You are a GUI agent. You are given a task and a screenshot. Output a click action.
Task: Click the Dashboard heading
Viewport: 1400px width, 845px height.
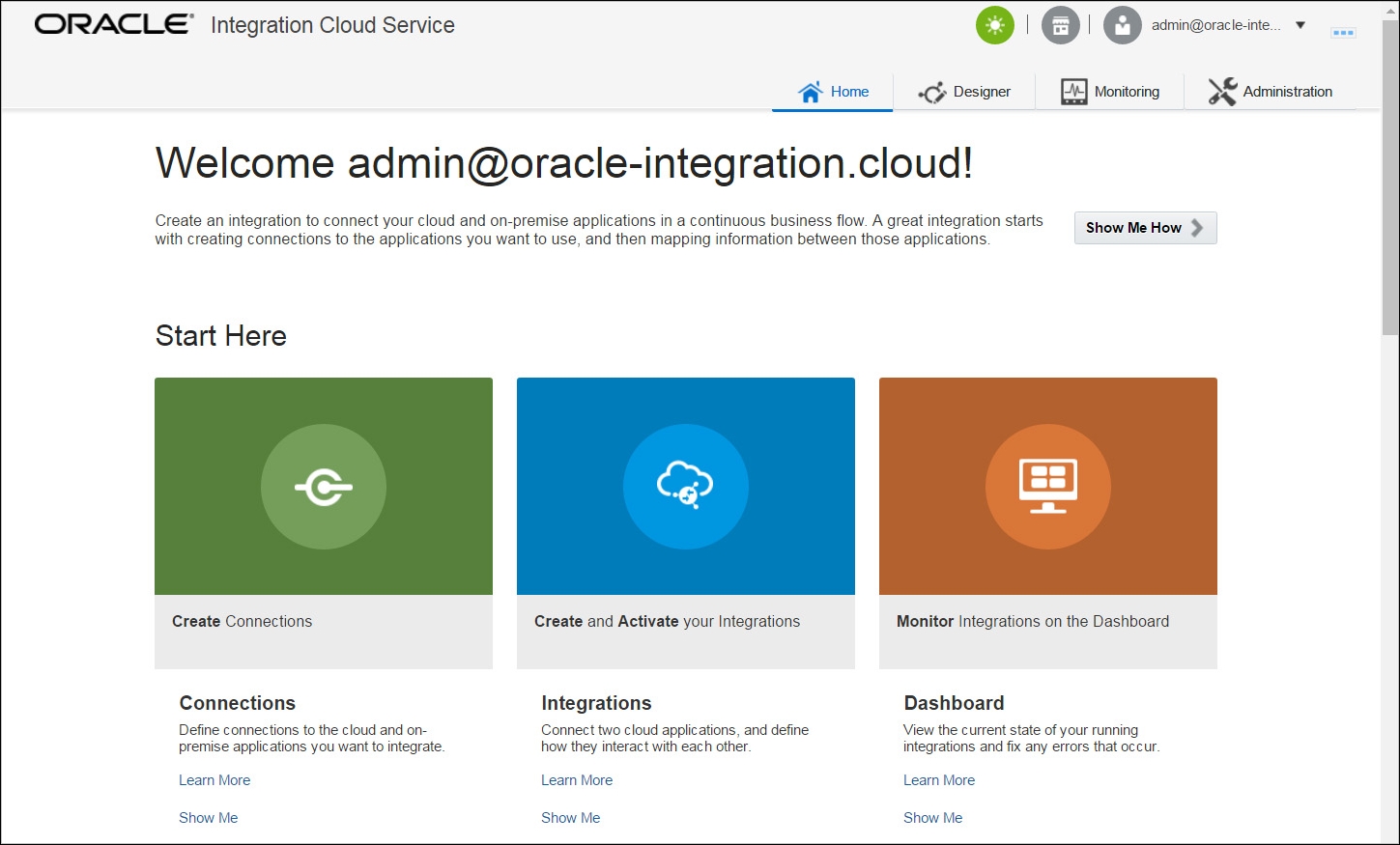[x=954, y=703]
